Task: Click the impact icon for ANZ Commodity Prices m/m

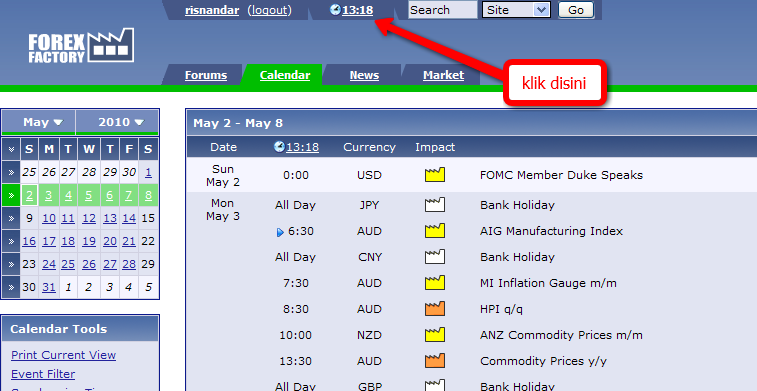Action: click(x=435, y=335)
